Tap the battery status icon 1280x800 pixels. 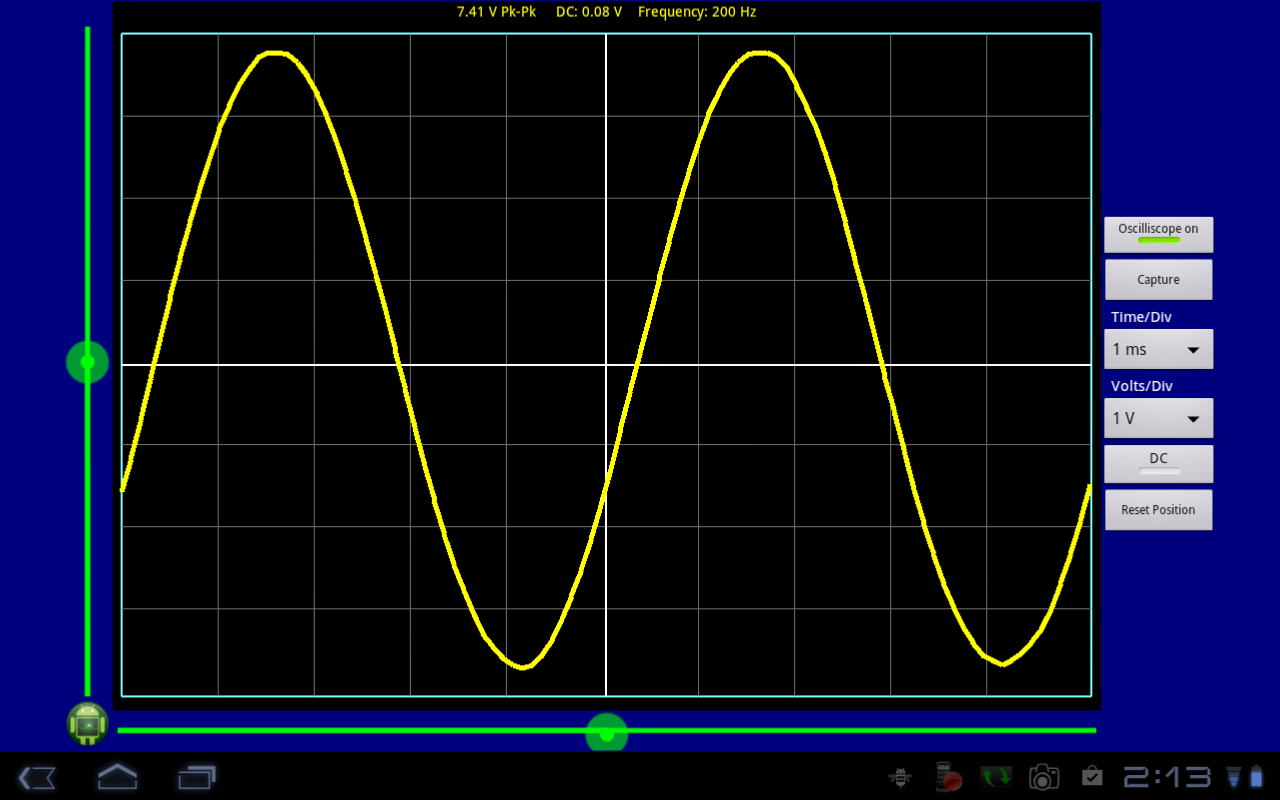(1257, 777)
